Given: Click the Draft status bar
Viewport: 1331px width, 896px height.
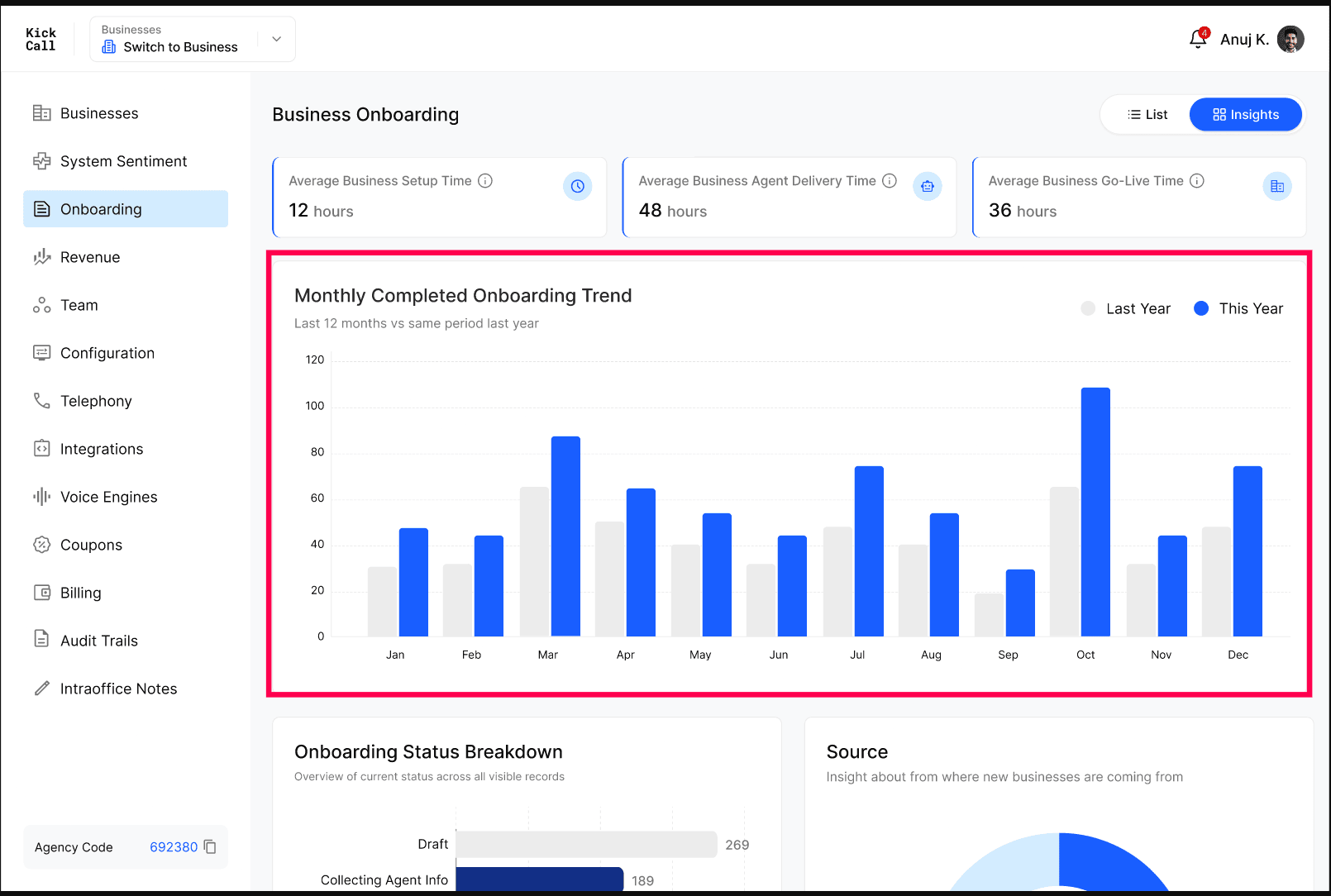Looking at the screenshot, I should [x=586, y=845].
